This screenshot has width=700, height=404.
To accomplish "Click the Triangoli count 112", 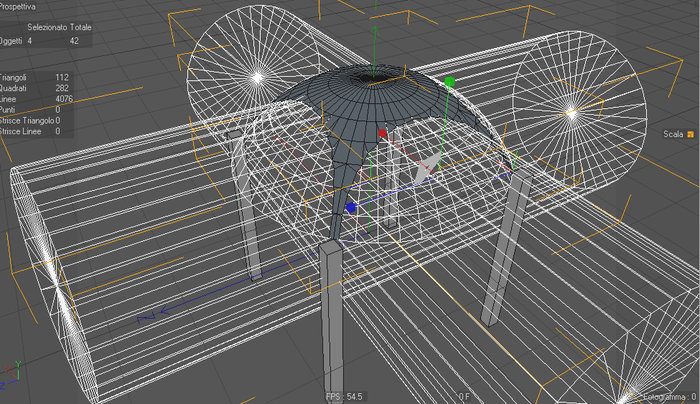I will 62,78.
